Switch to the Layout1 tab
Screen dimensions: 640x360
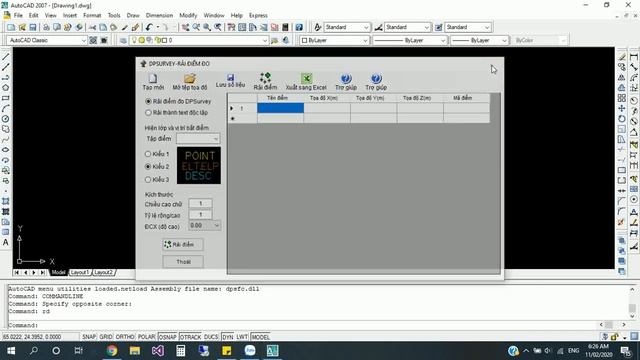[x=80, y=272]
